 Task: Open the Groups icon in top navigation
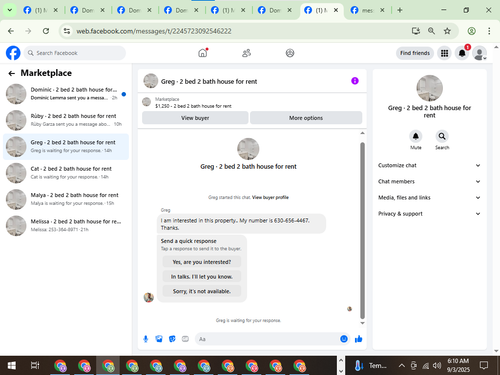coord(290,53)
